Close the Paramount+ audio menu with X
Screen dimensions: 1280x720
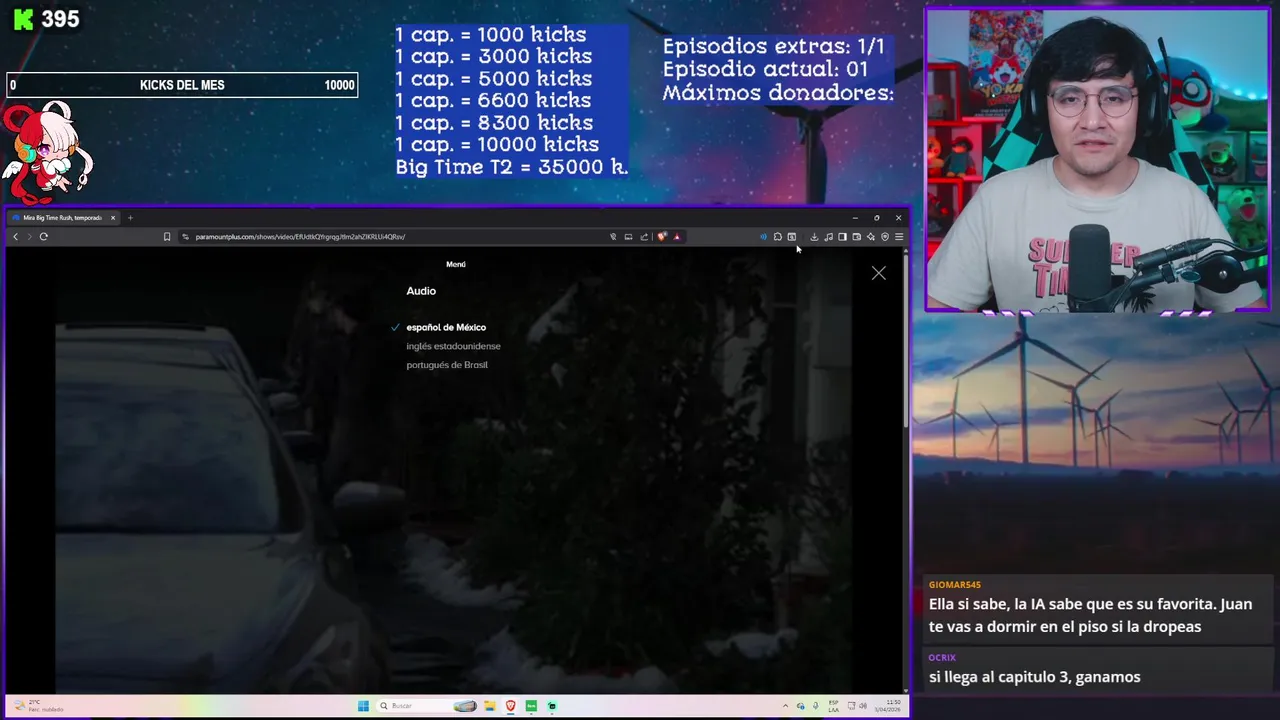click(878, 273)
